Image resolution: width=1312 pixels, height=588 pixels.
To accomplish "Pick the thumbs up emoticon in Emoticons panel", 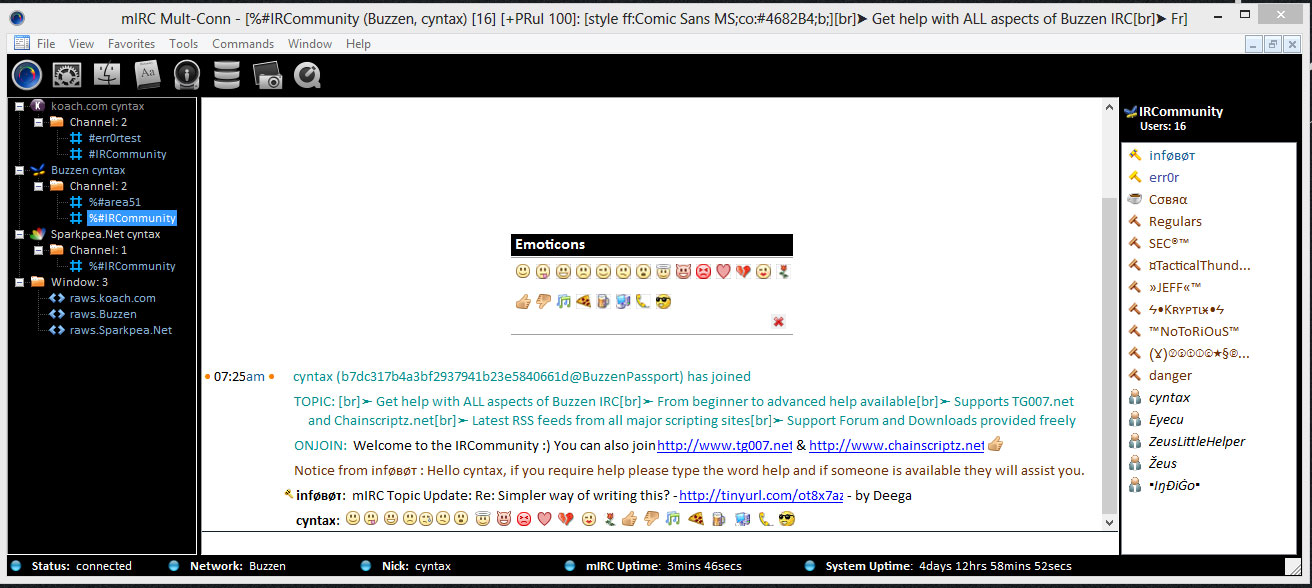I will (523, 301).
